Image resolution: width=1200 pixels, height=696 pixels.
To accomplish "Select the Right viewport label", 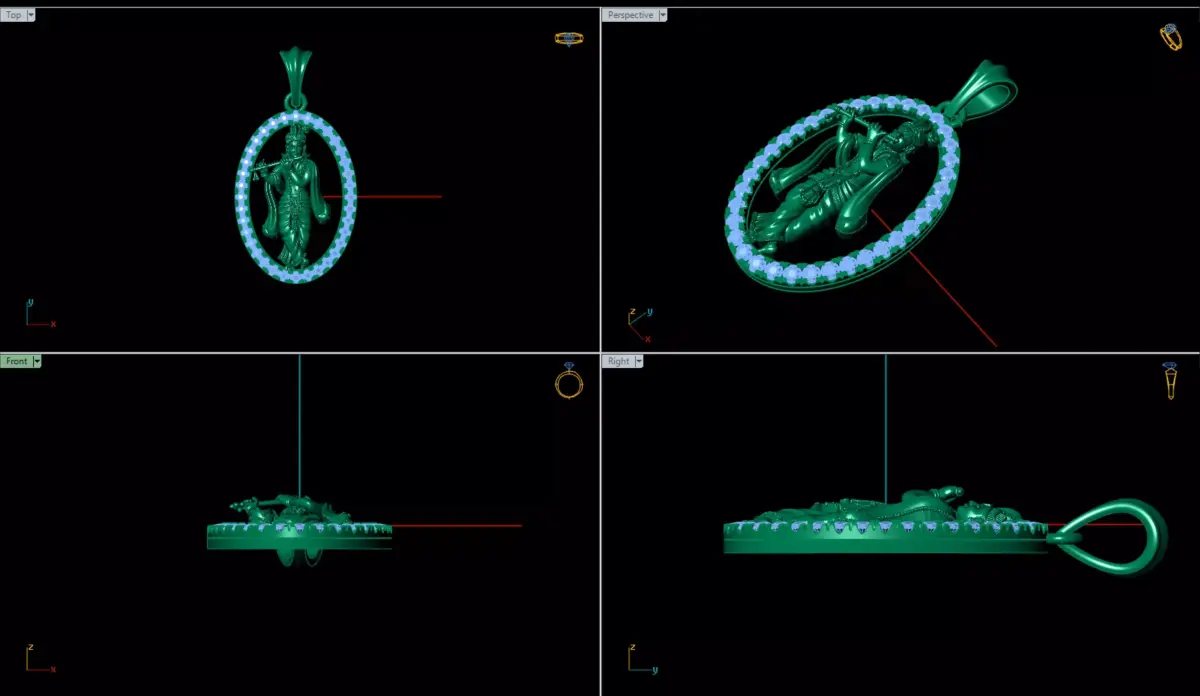I will 618,361.
